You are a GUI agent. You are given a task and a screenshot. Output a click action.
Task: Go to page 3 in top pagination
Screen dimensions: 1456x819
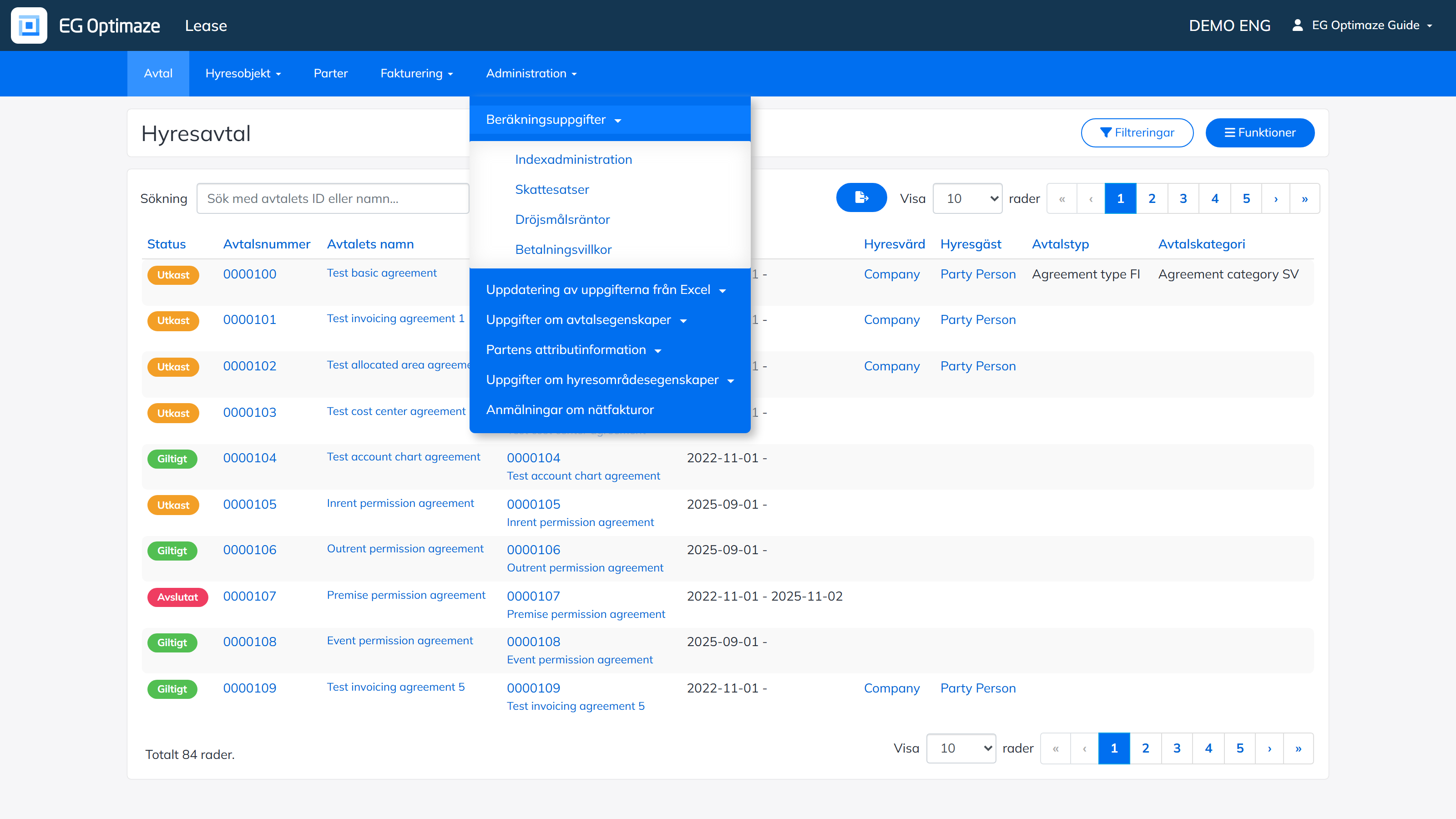pos(1183,198)
